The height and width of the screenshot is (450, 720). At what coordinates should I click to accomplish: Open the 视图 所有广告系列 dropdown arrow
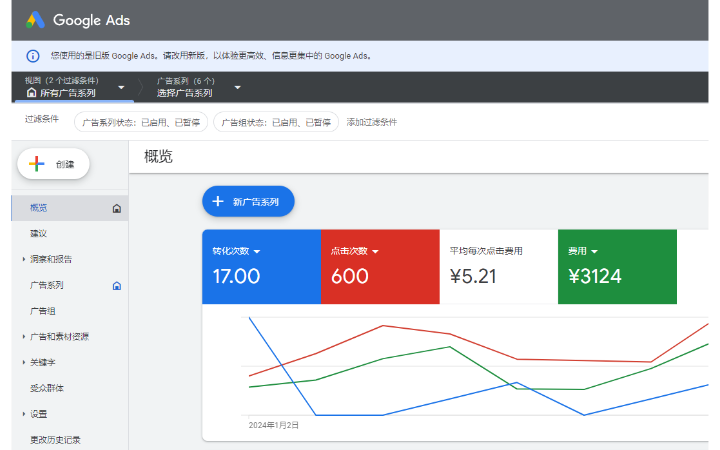click(121, 87)
